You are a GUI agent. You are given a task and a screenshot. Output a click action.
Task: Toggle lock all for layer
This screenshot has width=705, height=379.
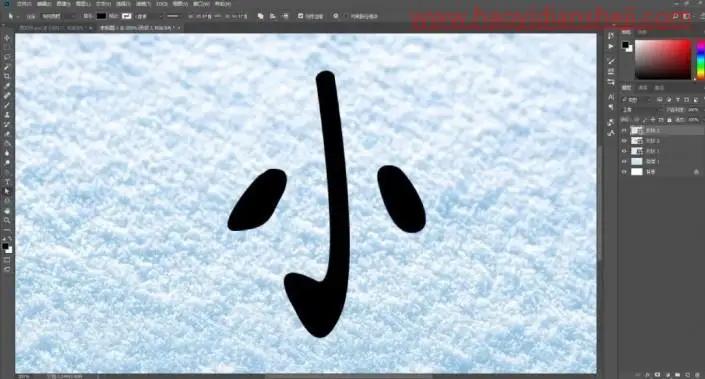(x=669, y=120)
